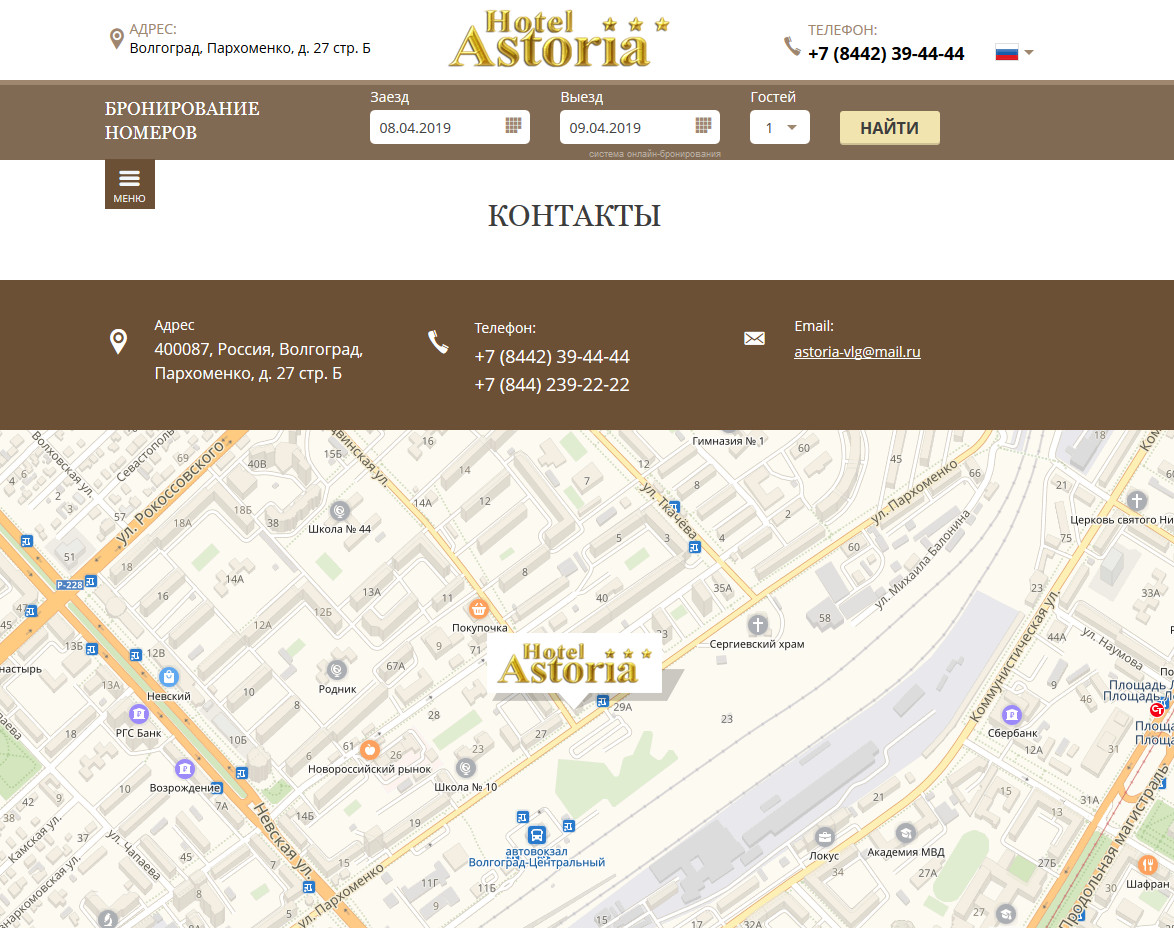1174x928 pixels.
Task: Click the Школа № 44 map icon
Action: (340, 511)
